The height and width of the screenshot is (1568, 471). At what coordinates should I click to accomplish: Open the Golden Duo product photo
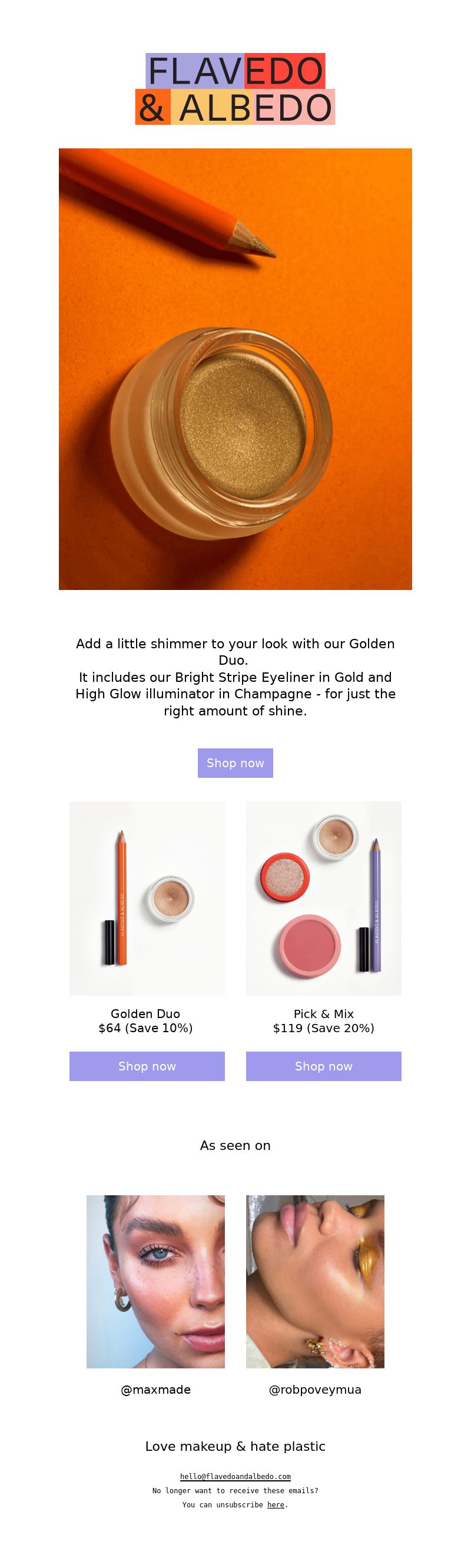point(147,899)
